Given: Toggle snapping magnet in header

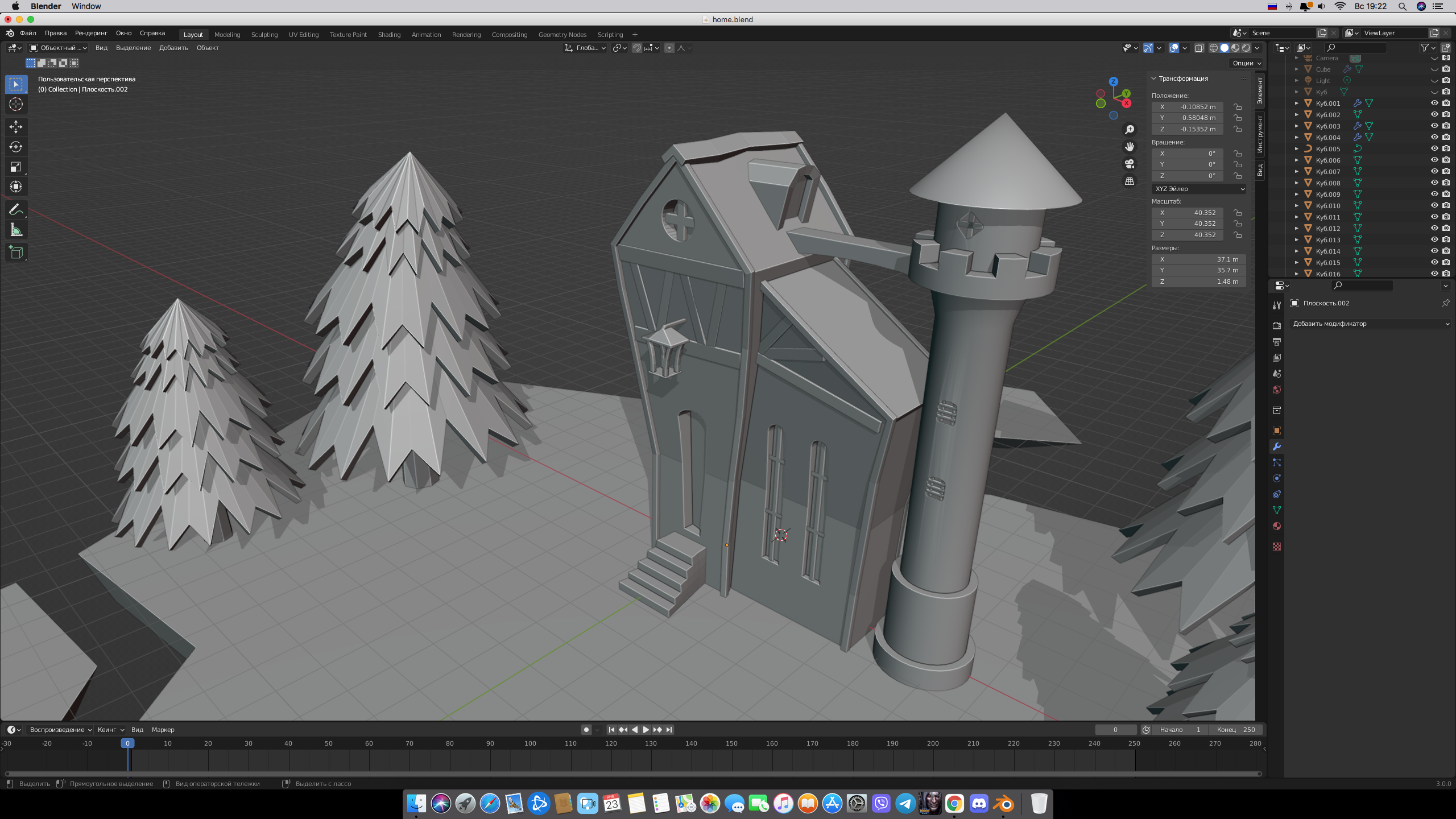Looking at the screenshot, I should tap(637, 48).
